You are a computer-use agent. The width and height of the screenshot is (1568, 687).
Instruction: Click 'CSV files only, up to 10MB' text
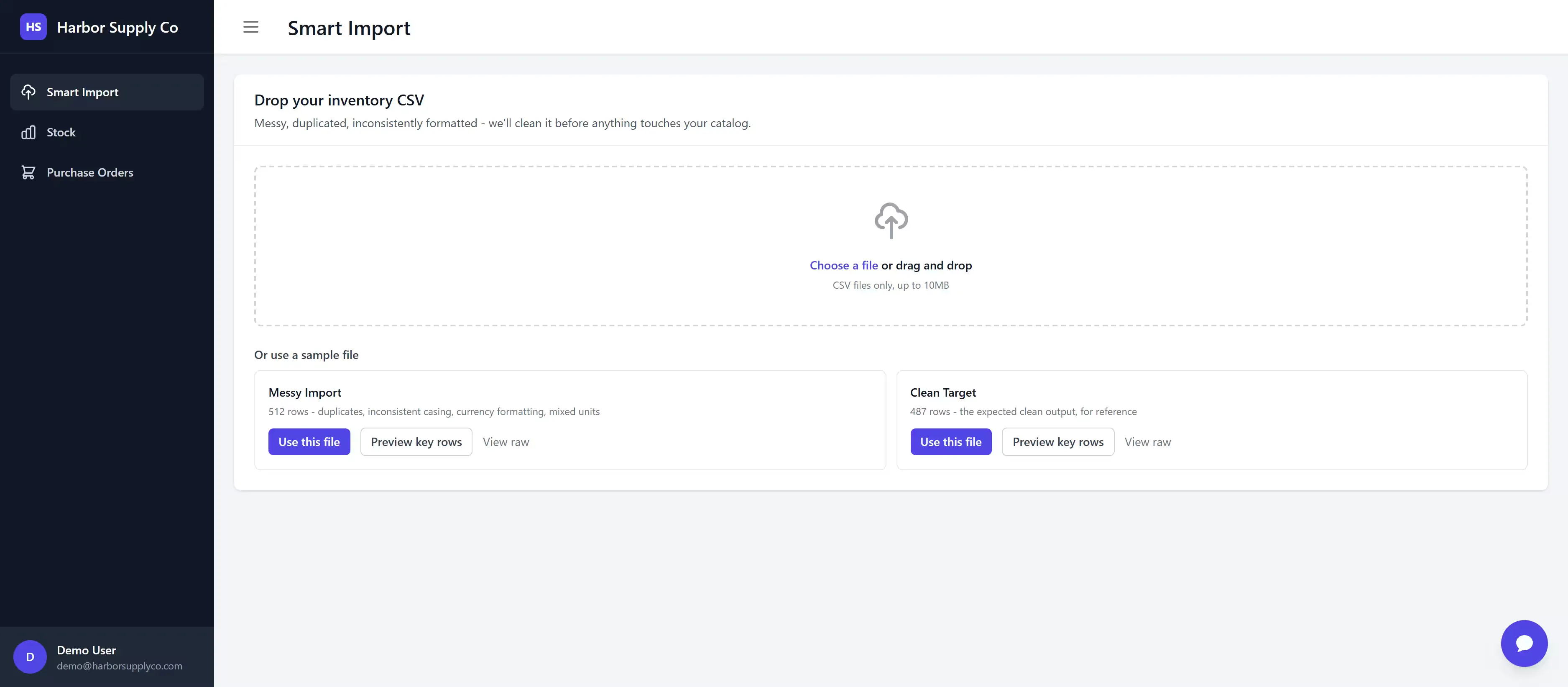click(x=891, y=285)
